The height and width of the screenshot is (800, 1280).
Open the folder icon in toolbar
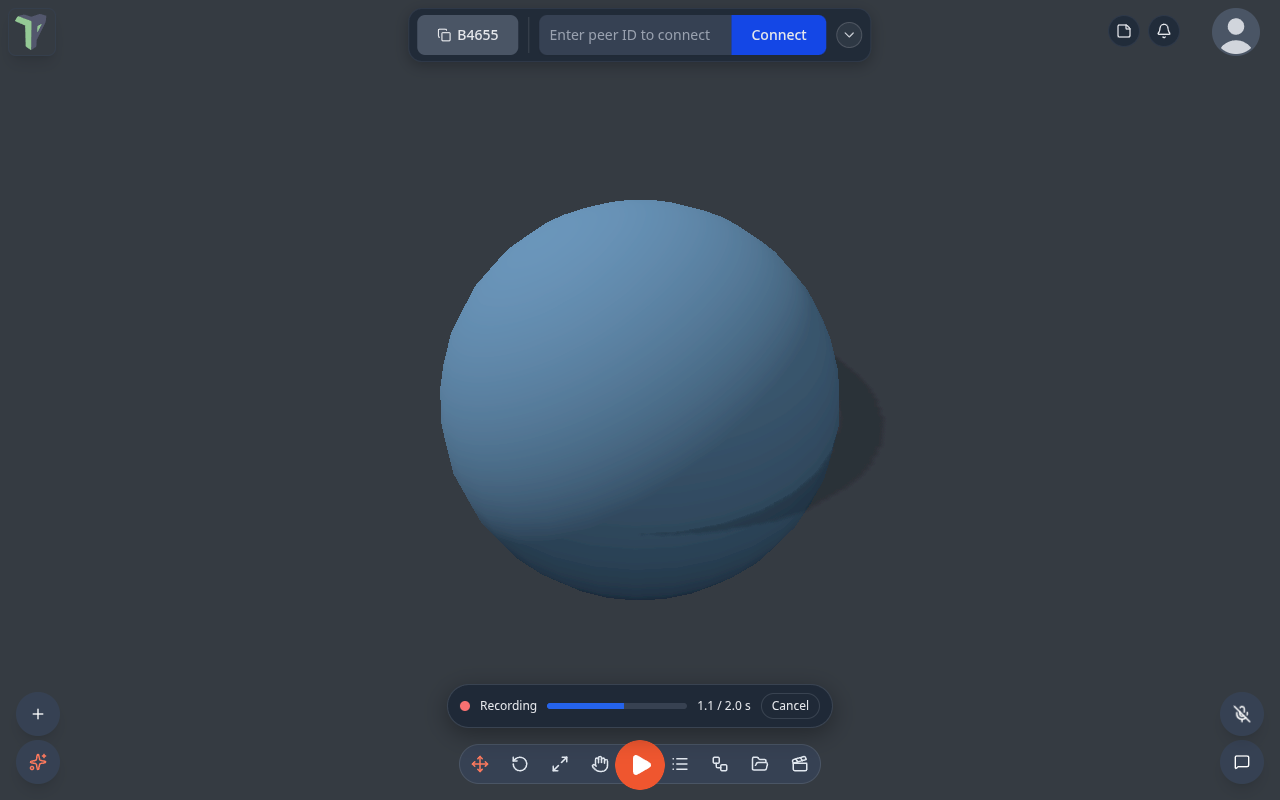point(760,764)
